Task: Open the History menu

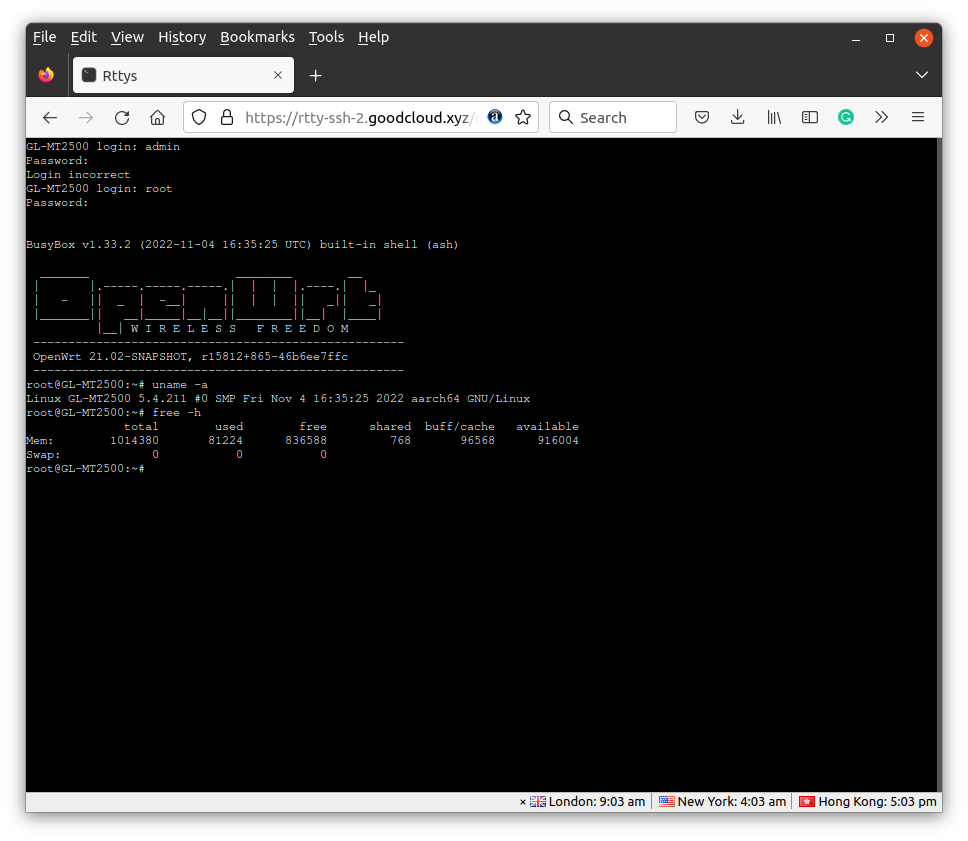Action: pyautogui.click(x=182, y=37)
